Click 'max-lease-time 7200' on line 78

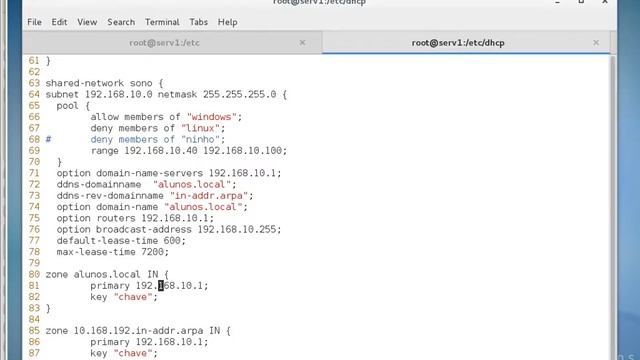point(110,252)
